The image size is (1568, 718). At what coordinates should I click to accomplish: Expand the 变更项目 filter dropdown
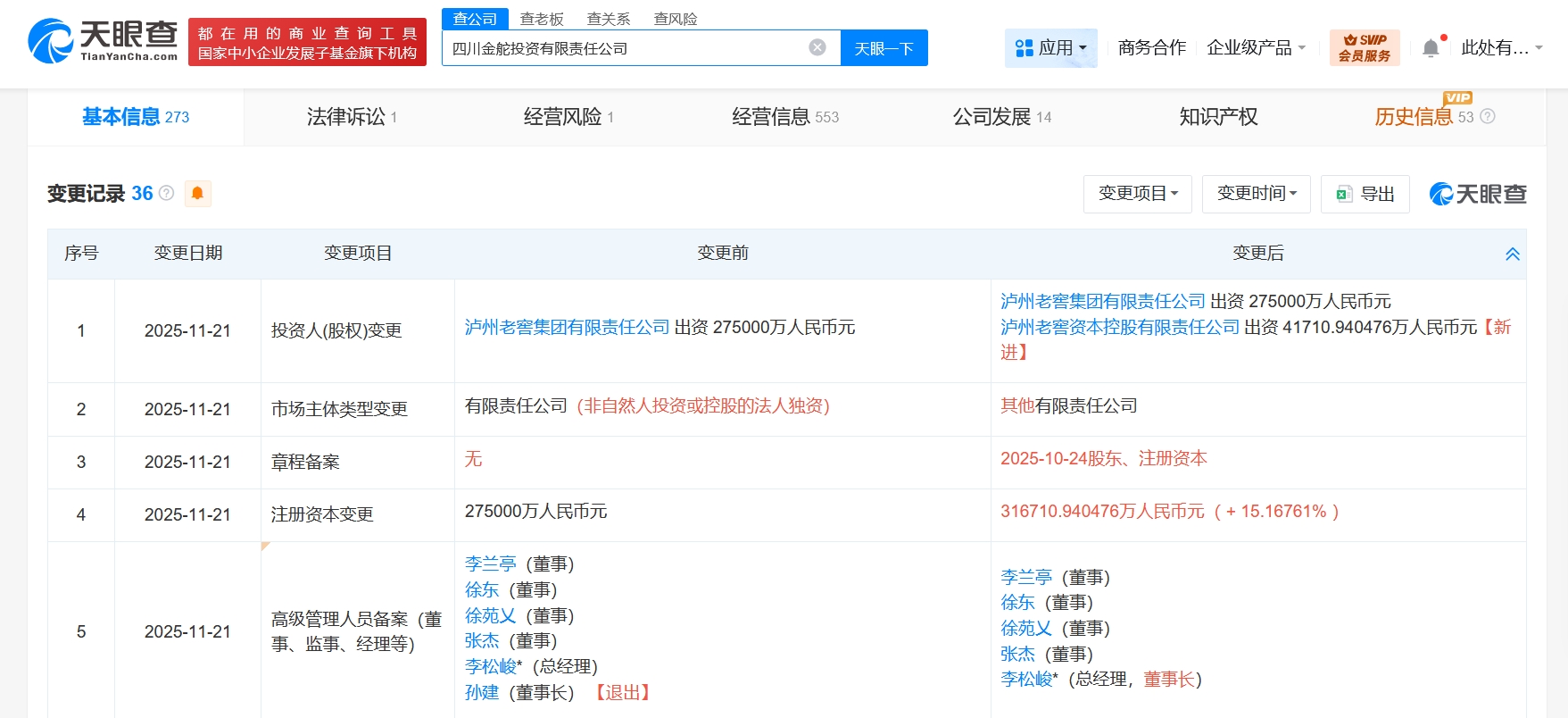[1137, 194]
